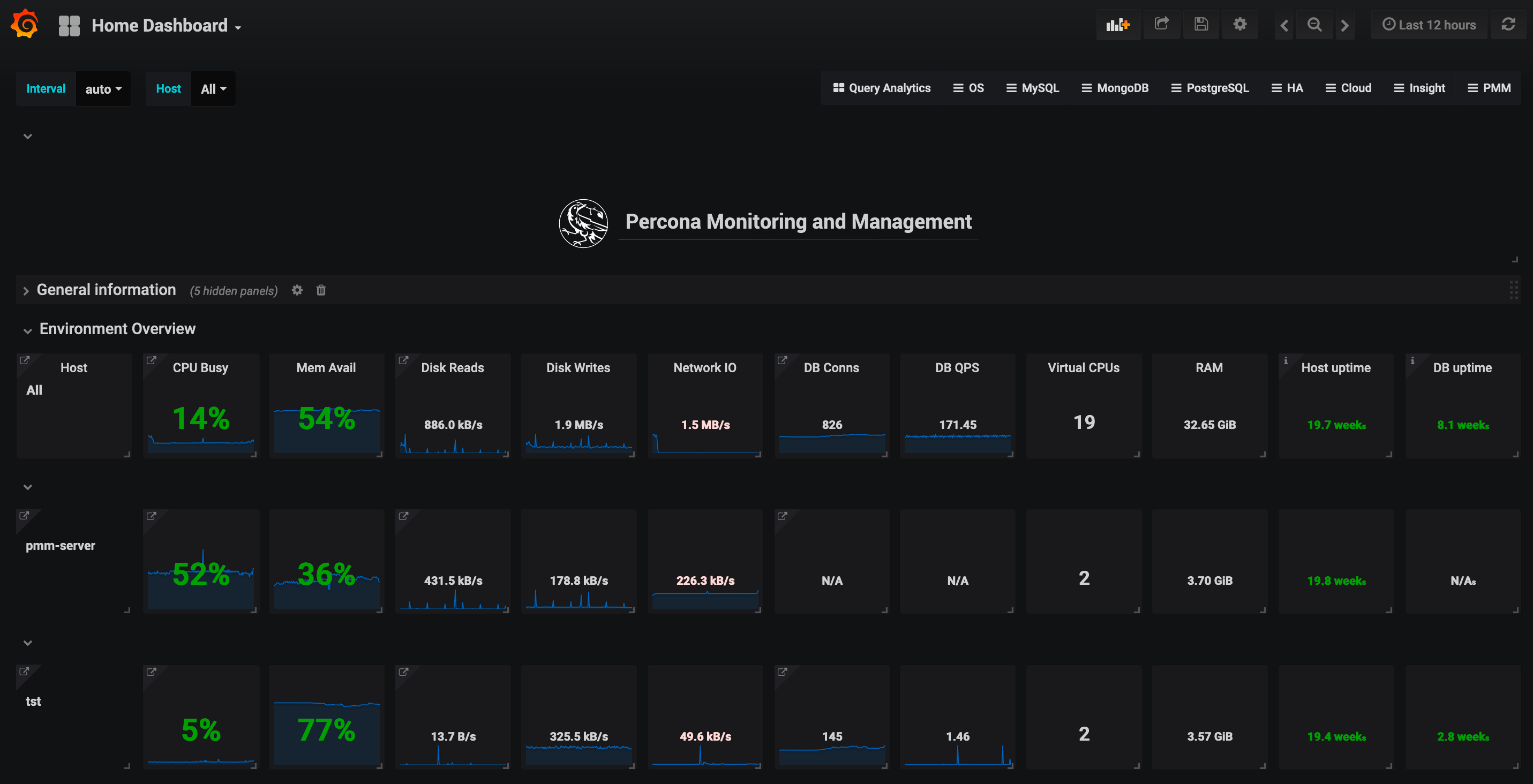Viewport: 1533px width, 784px height.
Task: Open external link icon on CPU Busy panel
Action: [151, 360]
